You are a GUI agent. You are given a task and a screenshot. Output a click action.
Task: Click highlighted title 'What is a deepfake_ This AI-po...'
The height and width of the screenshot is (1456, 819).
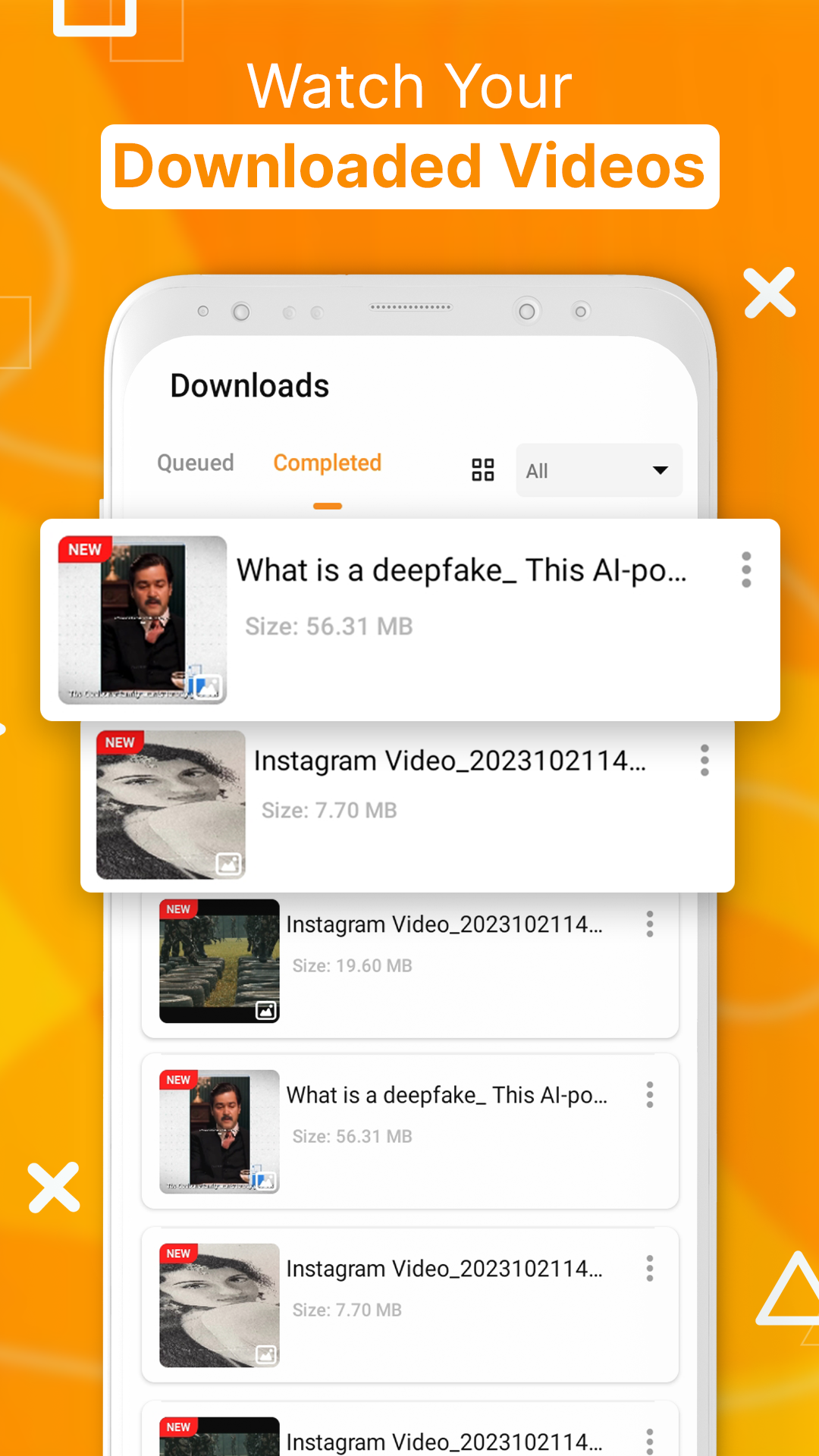point(461,570)
